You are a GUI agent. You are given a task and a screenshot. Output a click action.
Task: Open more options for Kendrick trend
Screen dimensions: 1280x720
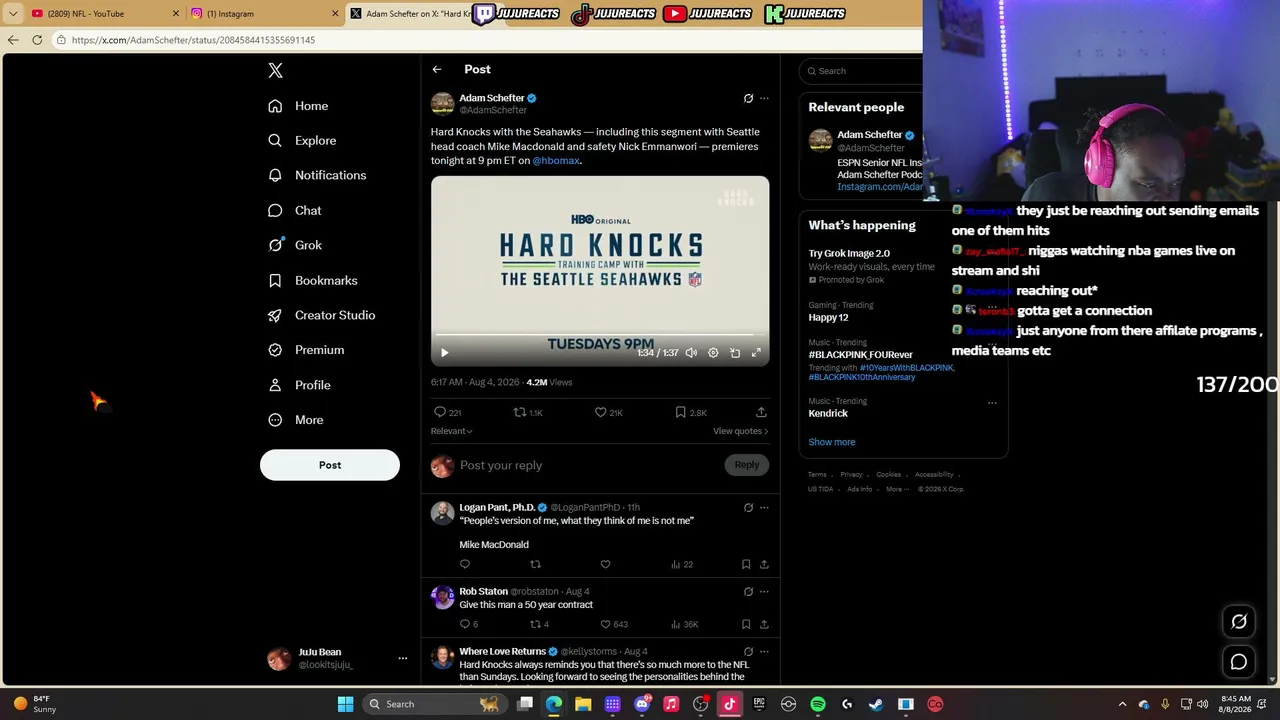click(992, 403)
